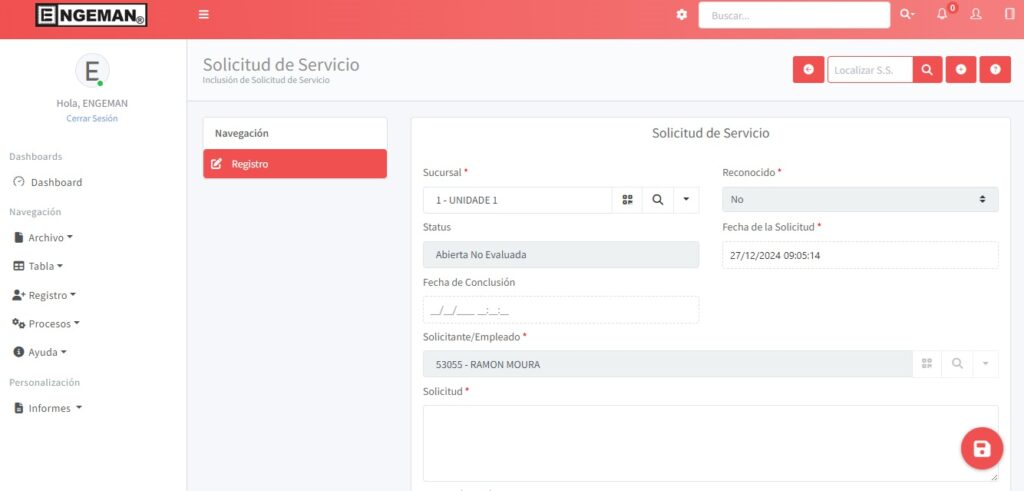Click the Cerrar Sesión link
The image size is (1024, 491).
pos(92,118)
